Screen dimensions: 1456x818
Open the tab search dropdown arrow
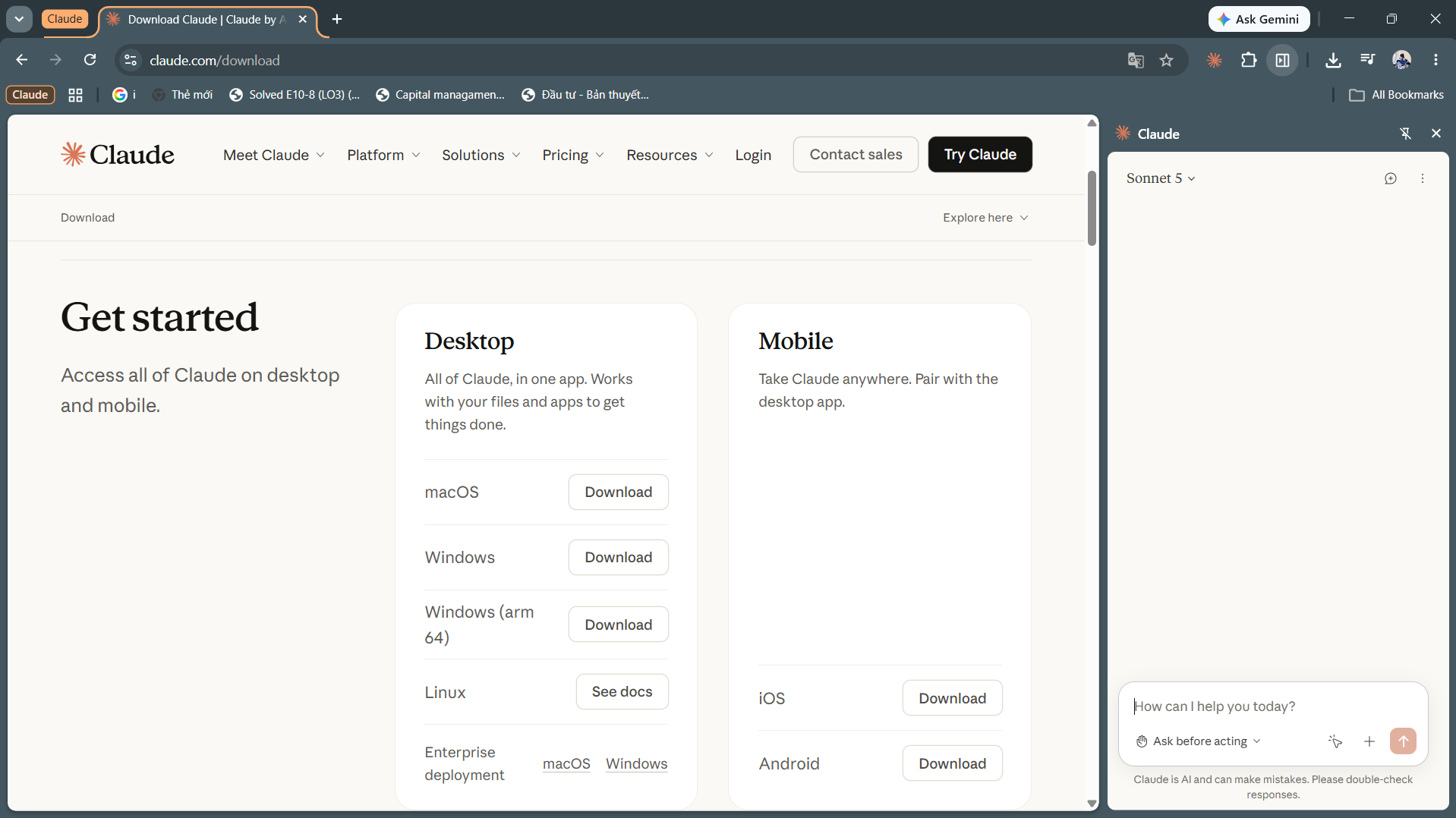19,19
